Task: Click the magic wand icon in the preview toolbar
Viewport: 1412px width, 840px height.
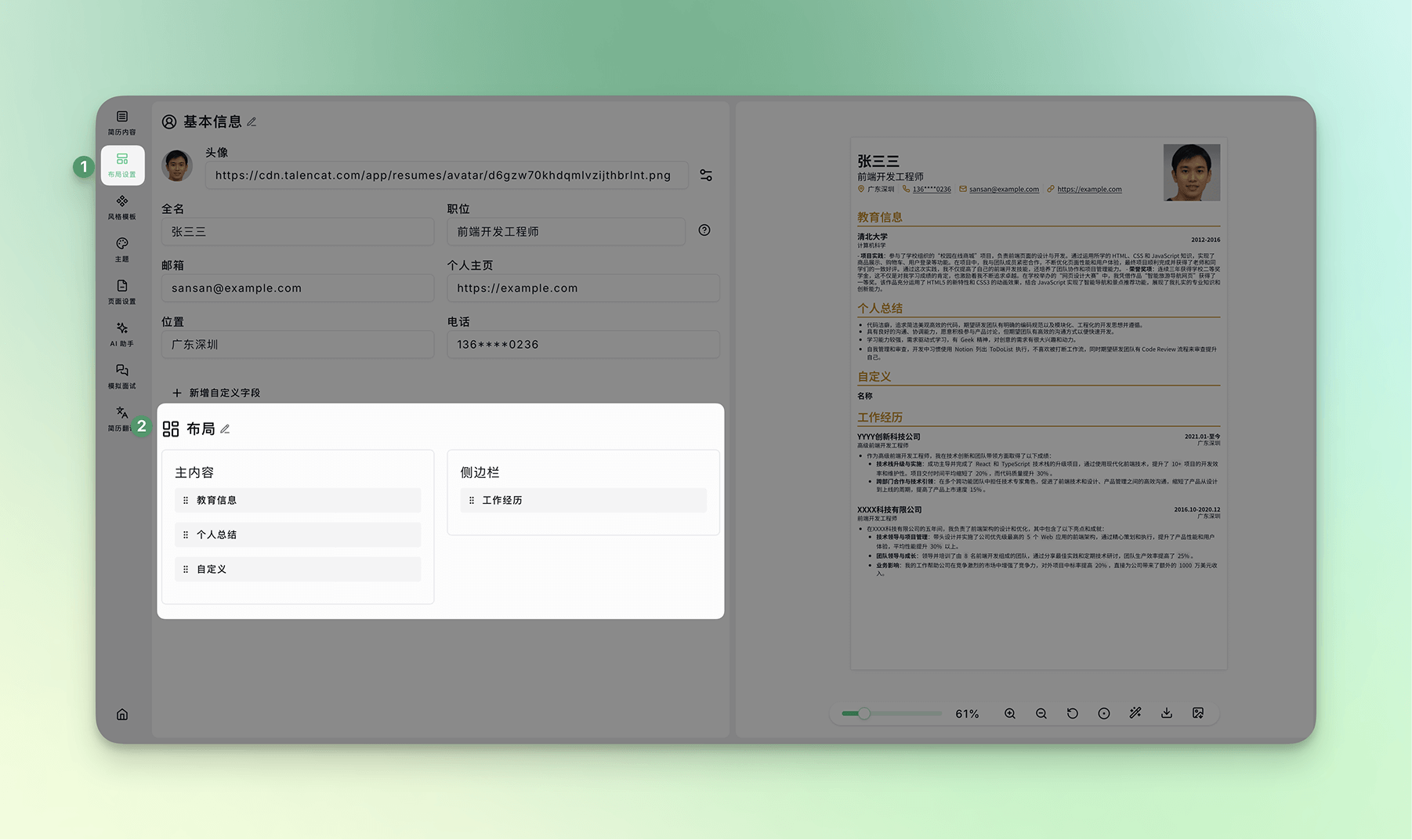Action: (1135, 713)
